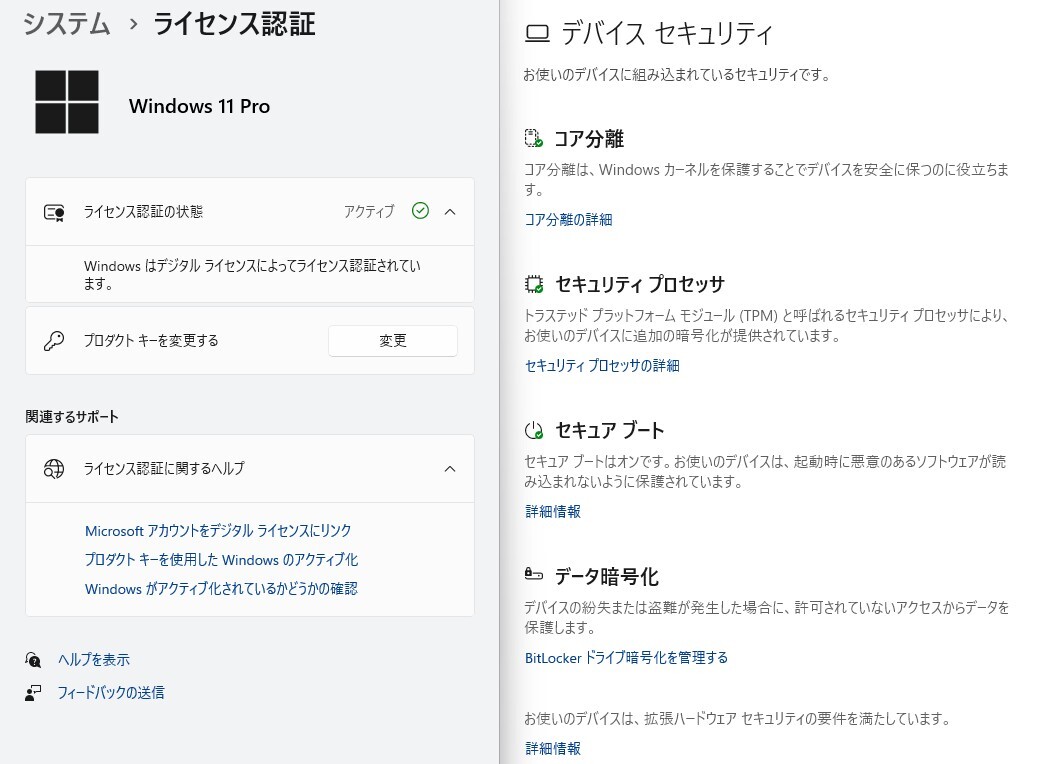The image size is (1048, 764).
Task: Click the フィードバックの送信 link
Action: [x=111, y=692]
